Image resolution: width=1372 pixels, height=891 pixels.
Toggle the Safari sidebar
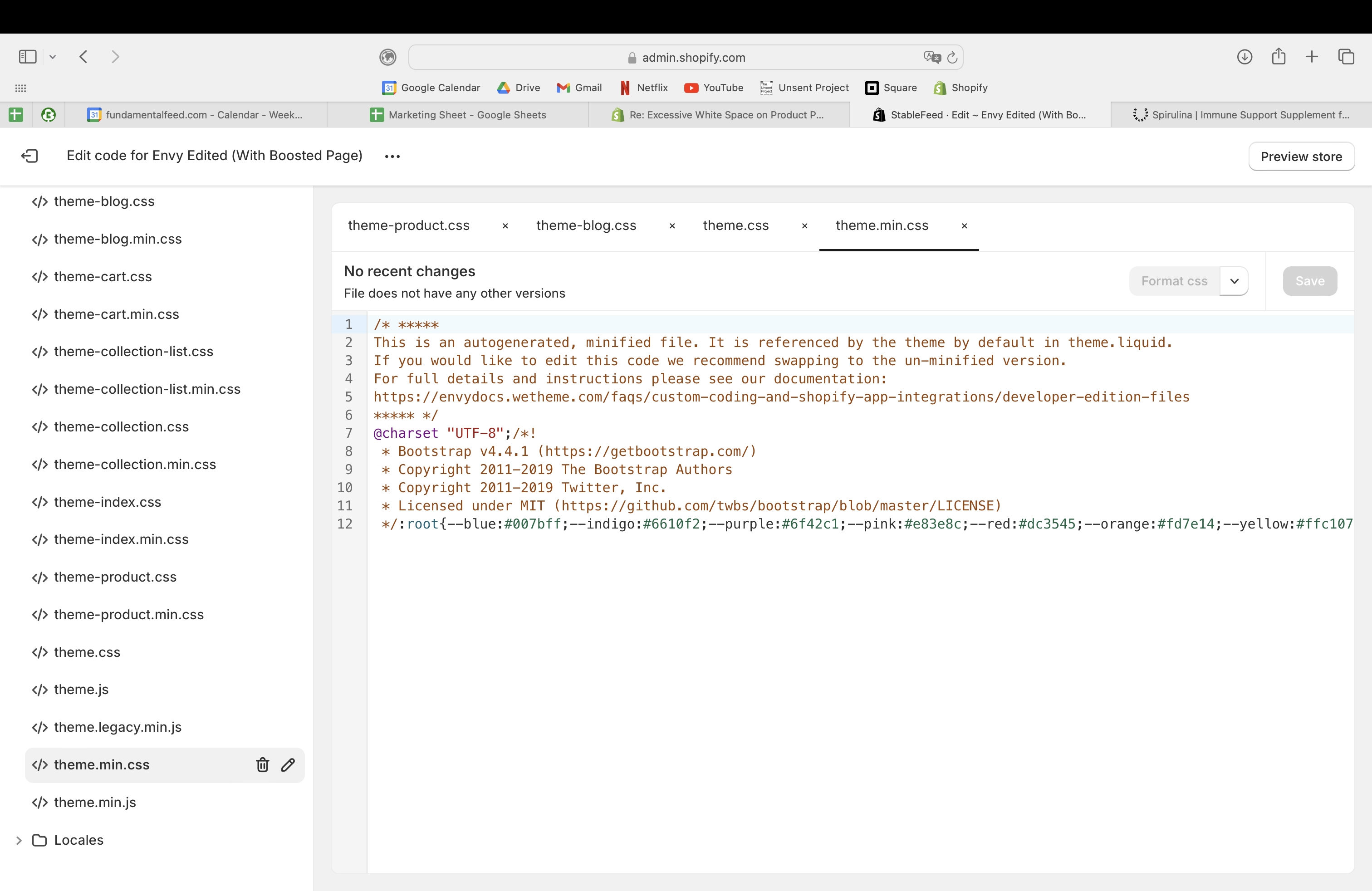[28, 56]
